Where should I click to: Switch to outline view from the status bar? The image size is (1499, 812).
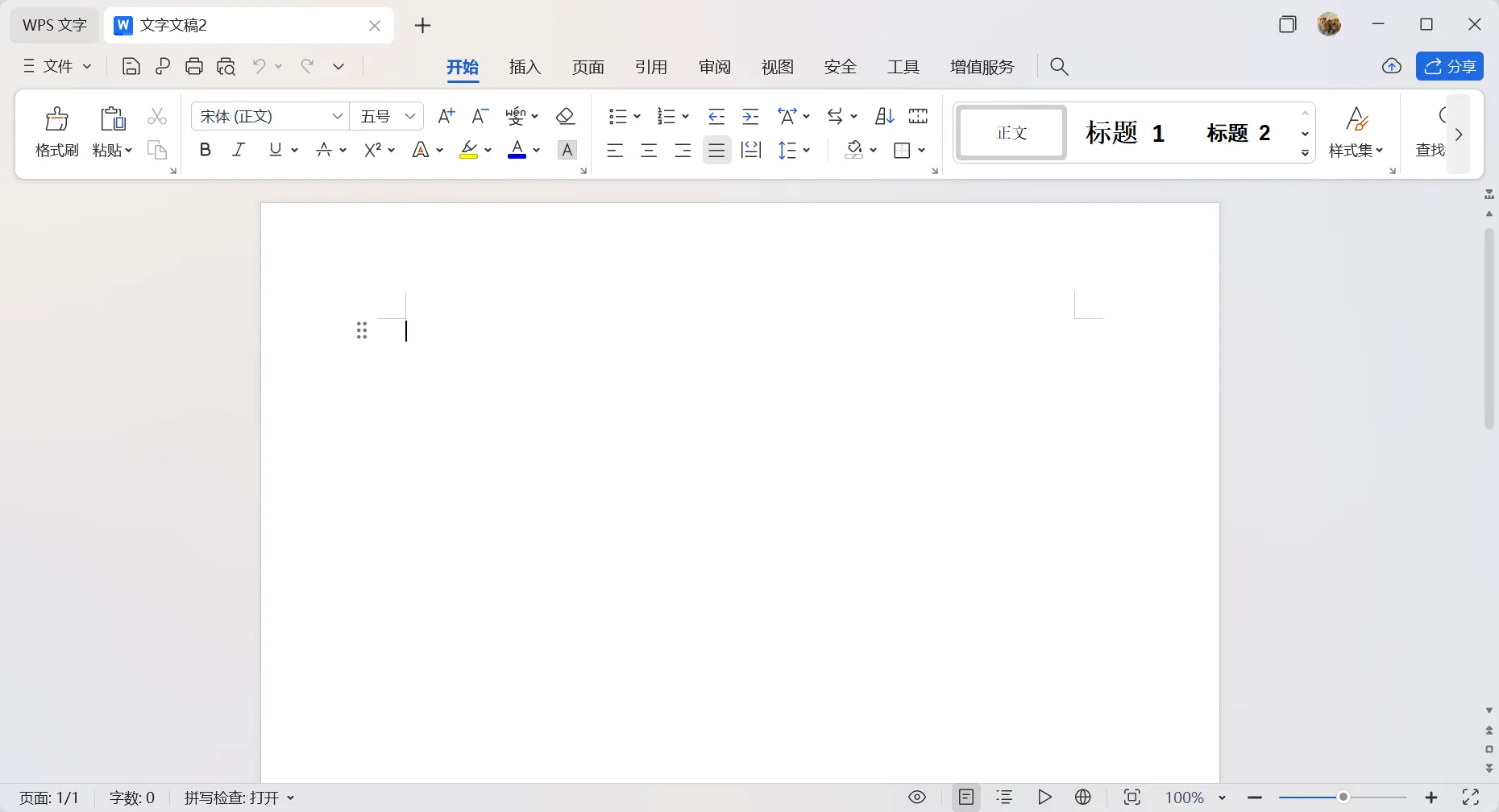[1005, 797]
